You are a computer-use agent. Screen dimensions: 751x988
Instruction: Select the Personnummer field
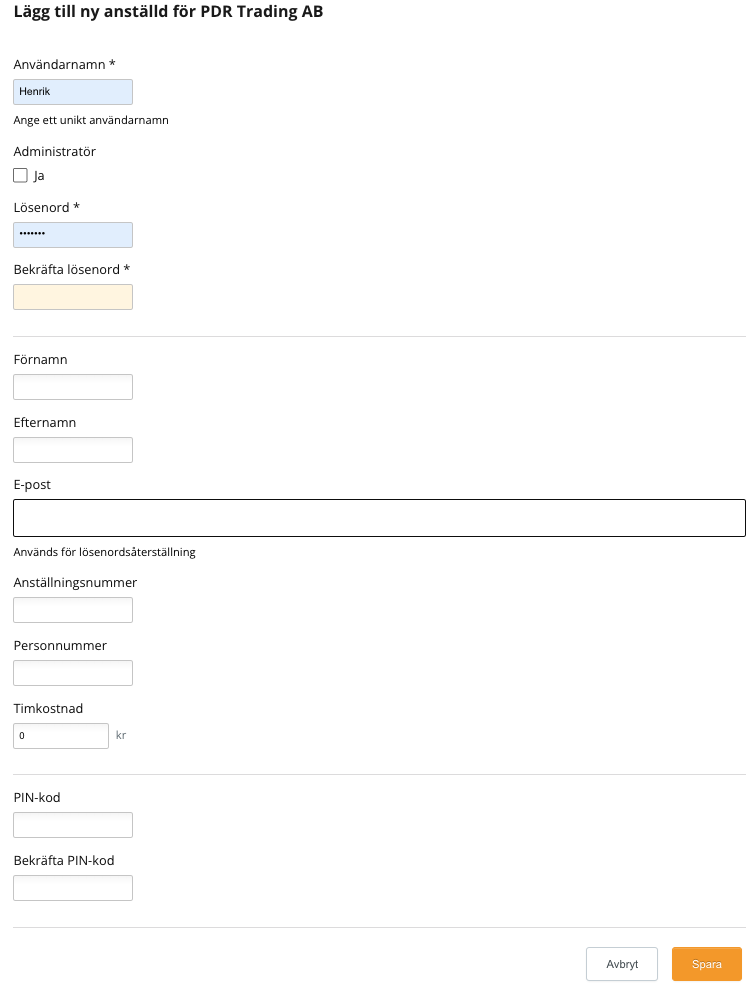click(x=73, y=673)
